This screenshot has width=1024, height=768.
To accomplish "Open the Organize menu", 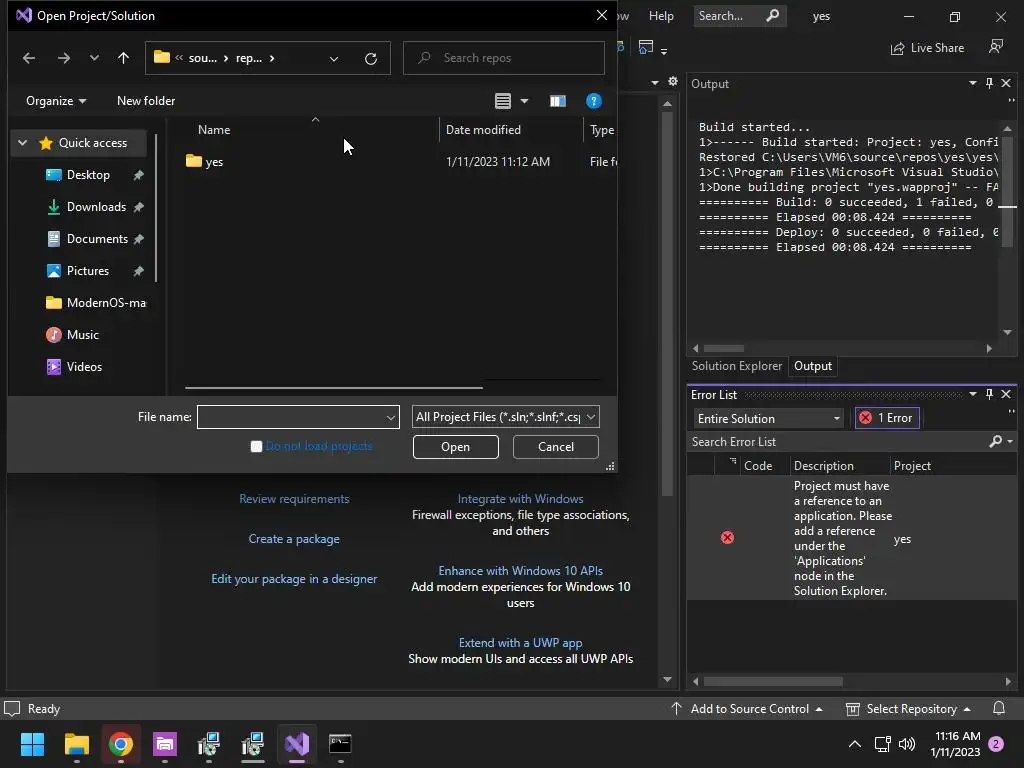I will (56, 101).
